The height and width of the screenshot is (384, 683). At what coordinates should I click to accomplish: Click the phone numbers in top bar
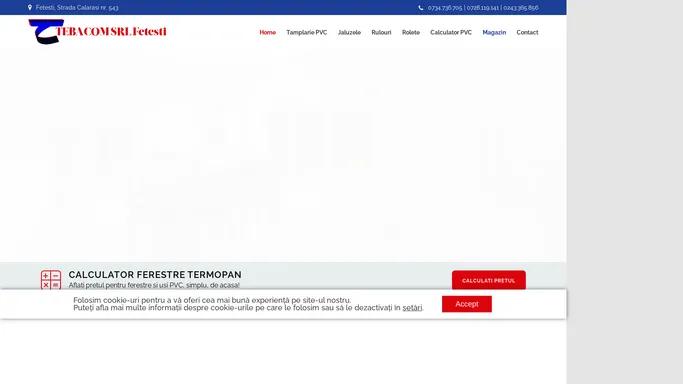[483, 7]
